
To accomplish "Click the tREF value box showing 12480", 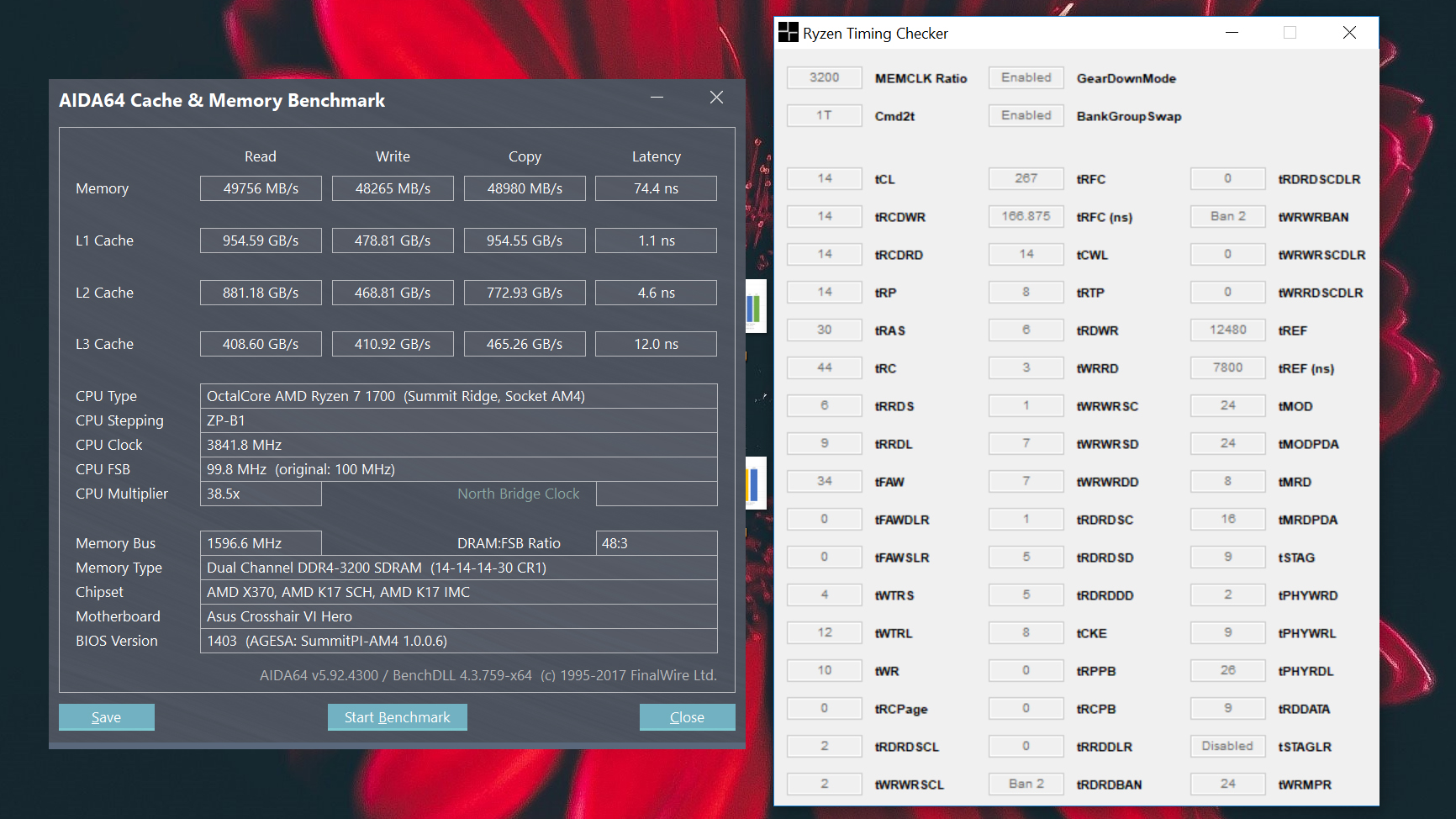I will (x=1228, y=330).
